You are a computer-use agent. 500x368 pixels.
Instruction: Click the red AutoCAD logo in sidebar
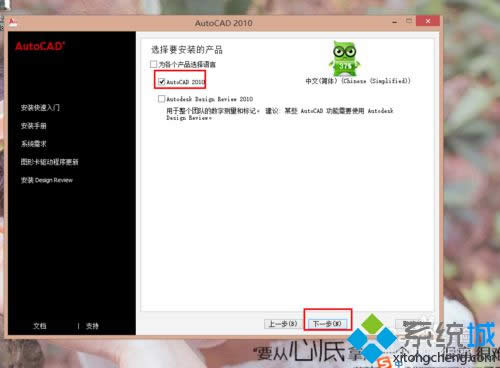40,46
